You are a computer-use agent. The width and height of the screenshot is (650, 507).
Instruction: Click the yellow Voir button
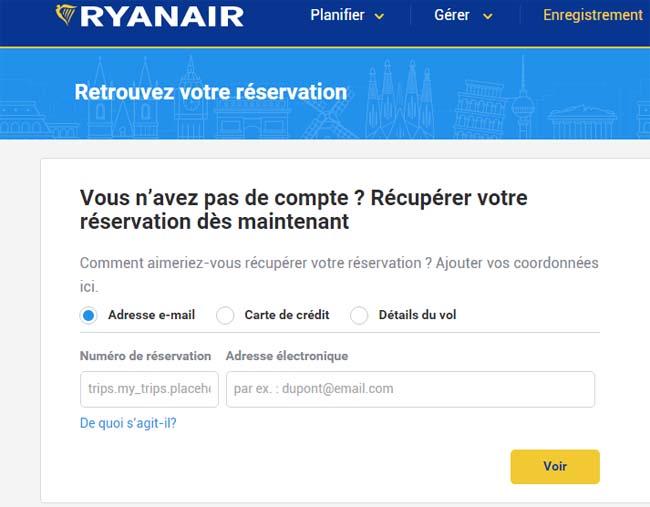tap(555, 466)
